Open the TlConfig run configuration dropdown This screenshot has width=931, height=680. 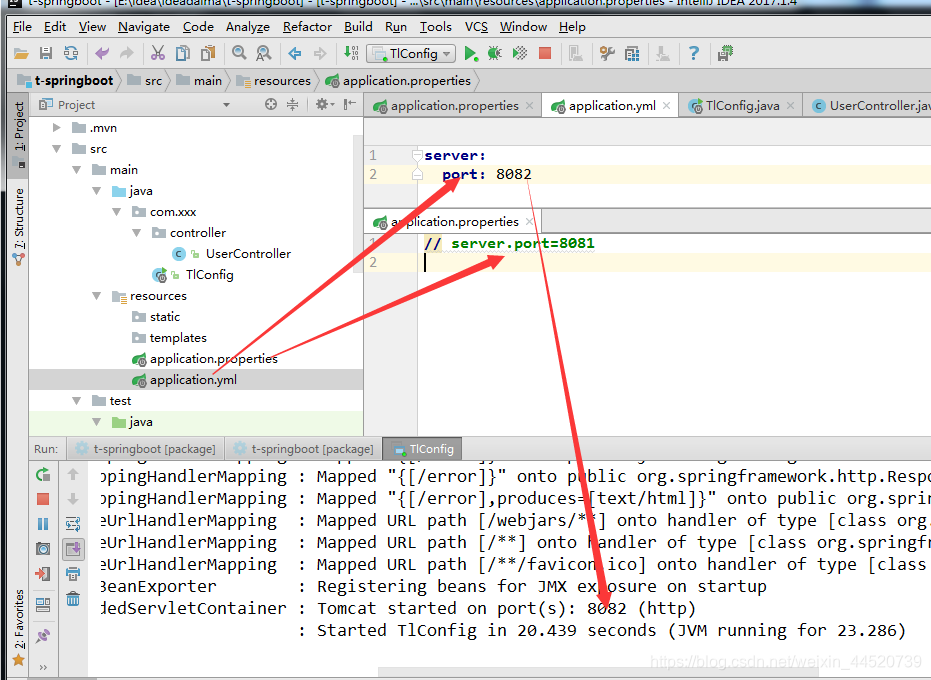[411, 53]
